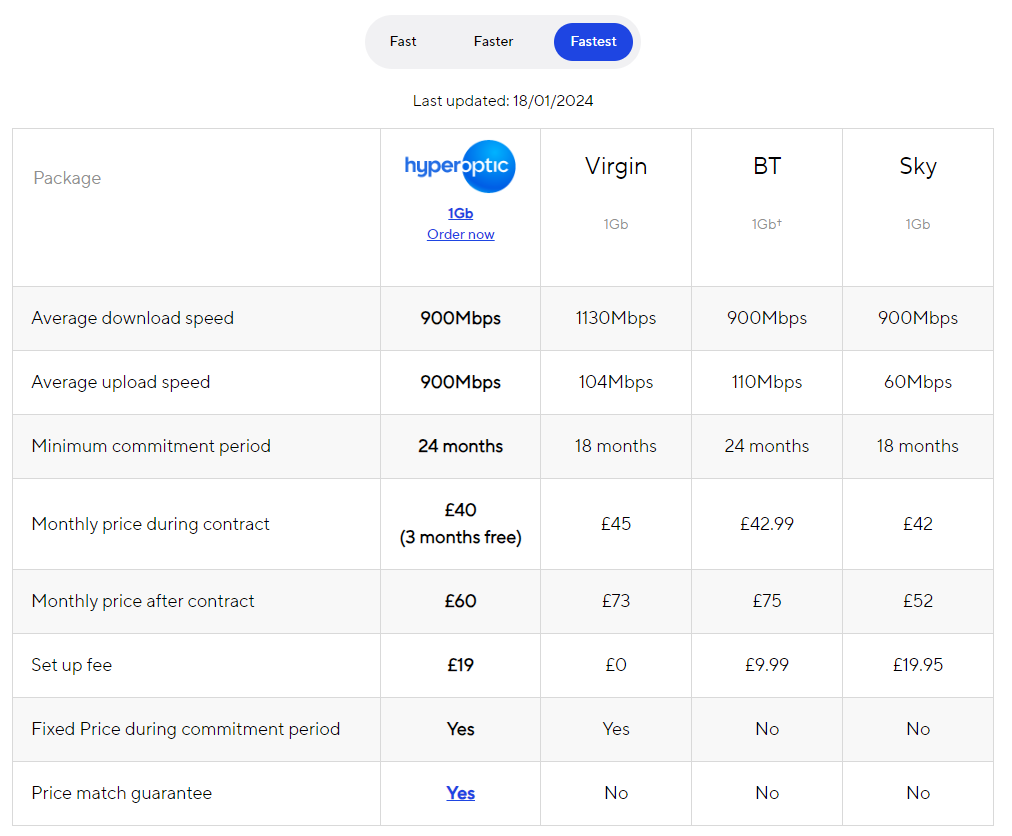
Task: Click Virgin's 104Mbps upload speed
Action: pos(616,382)
